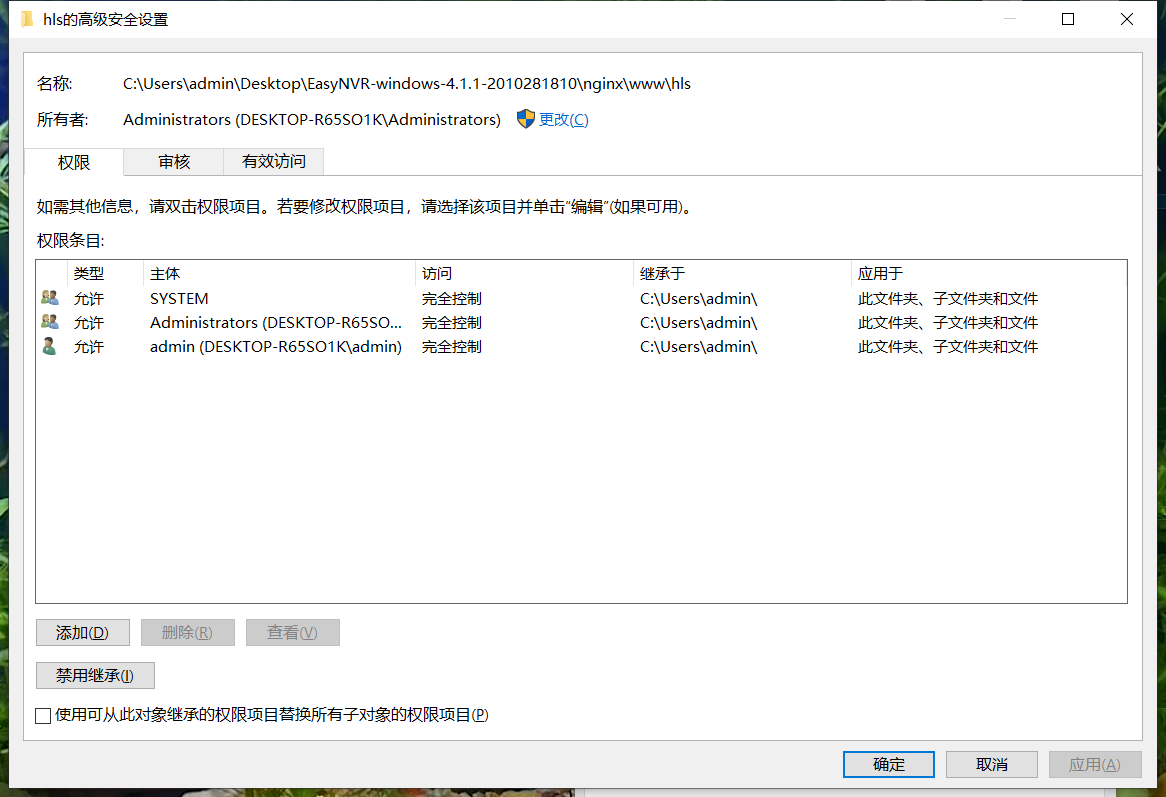The width and height of the screenshot is (1166, 797).
Task: Sort by the 类型 column header
Action: coord(105,274)
